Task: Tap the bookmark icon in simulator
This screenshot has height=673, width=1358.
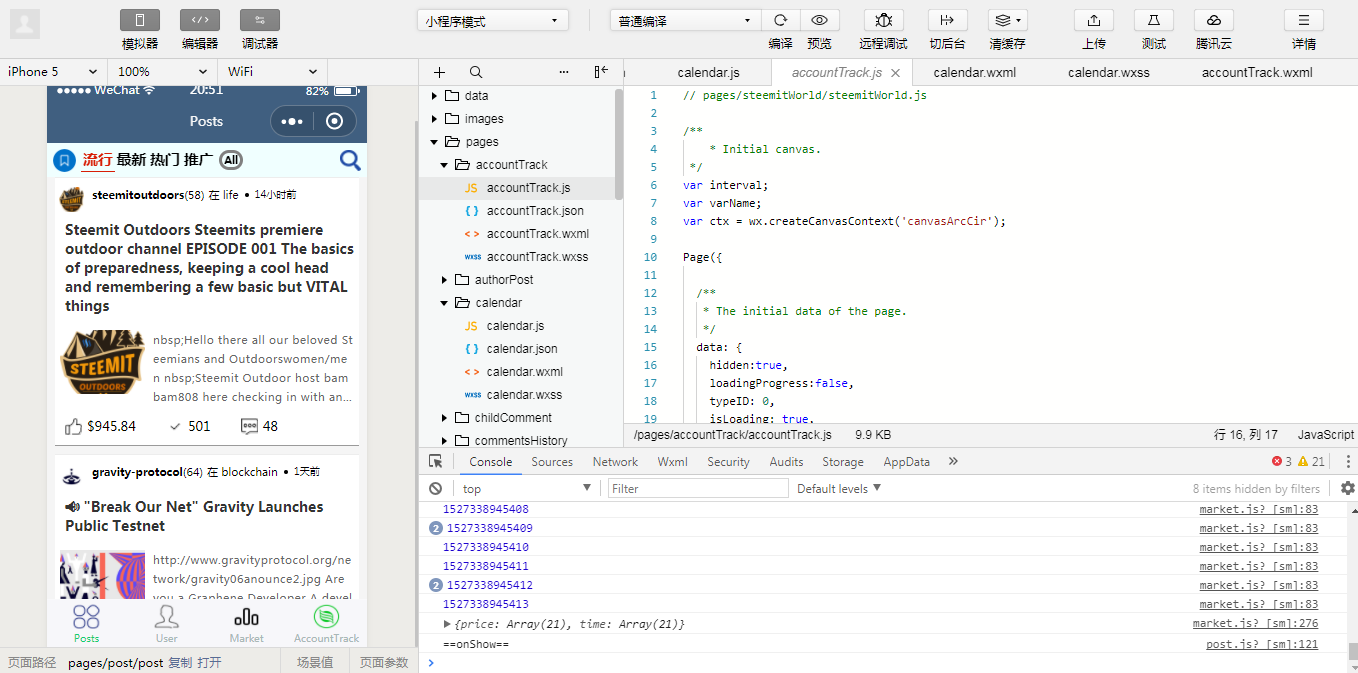Action: [64, 160]
